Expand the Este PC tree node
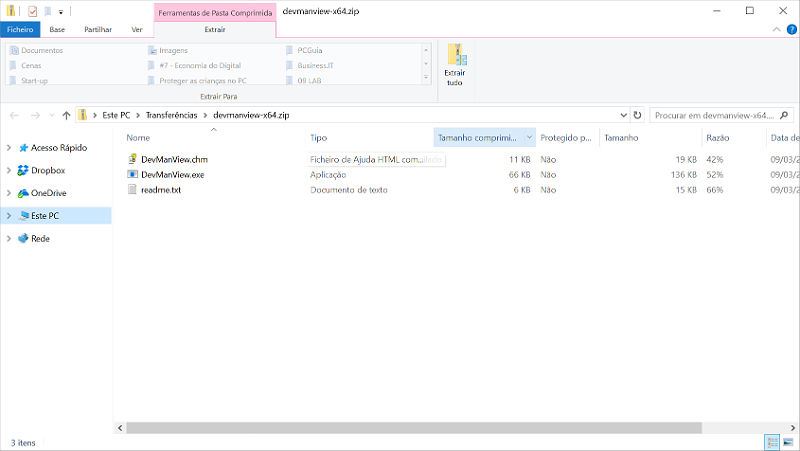The height and width of the screenshot is (451, 800). (x=9, y=216)
